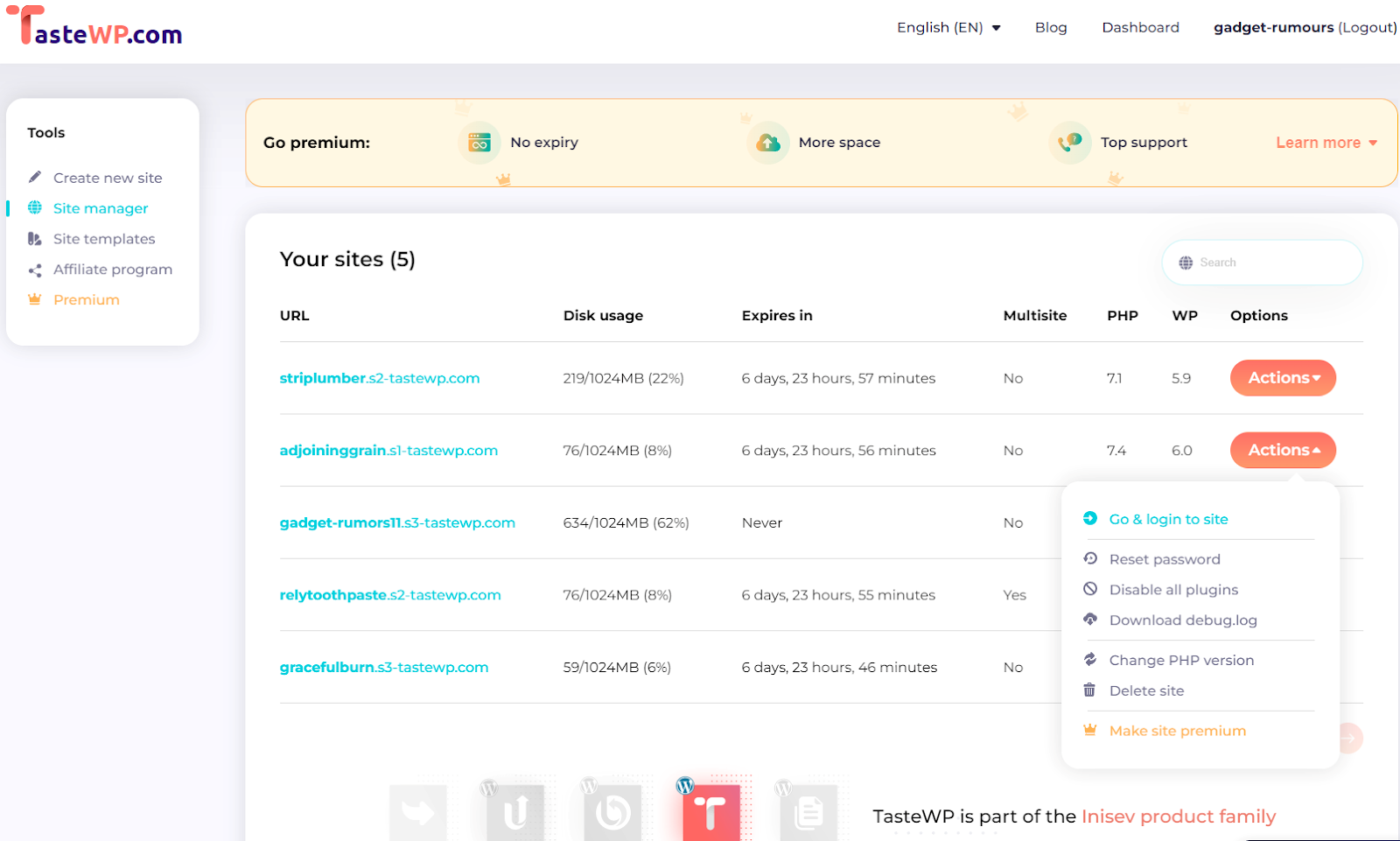1400x841 pixels.
Task: Click the Expires in column header
Action: pos(777,315)
